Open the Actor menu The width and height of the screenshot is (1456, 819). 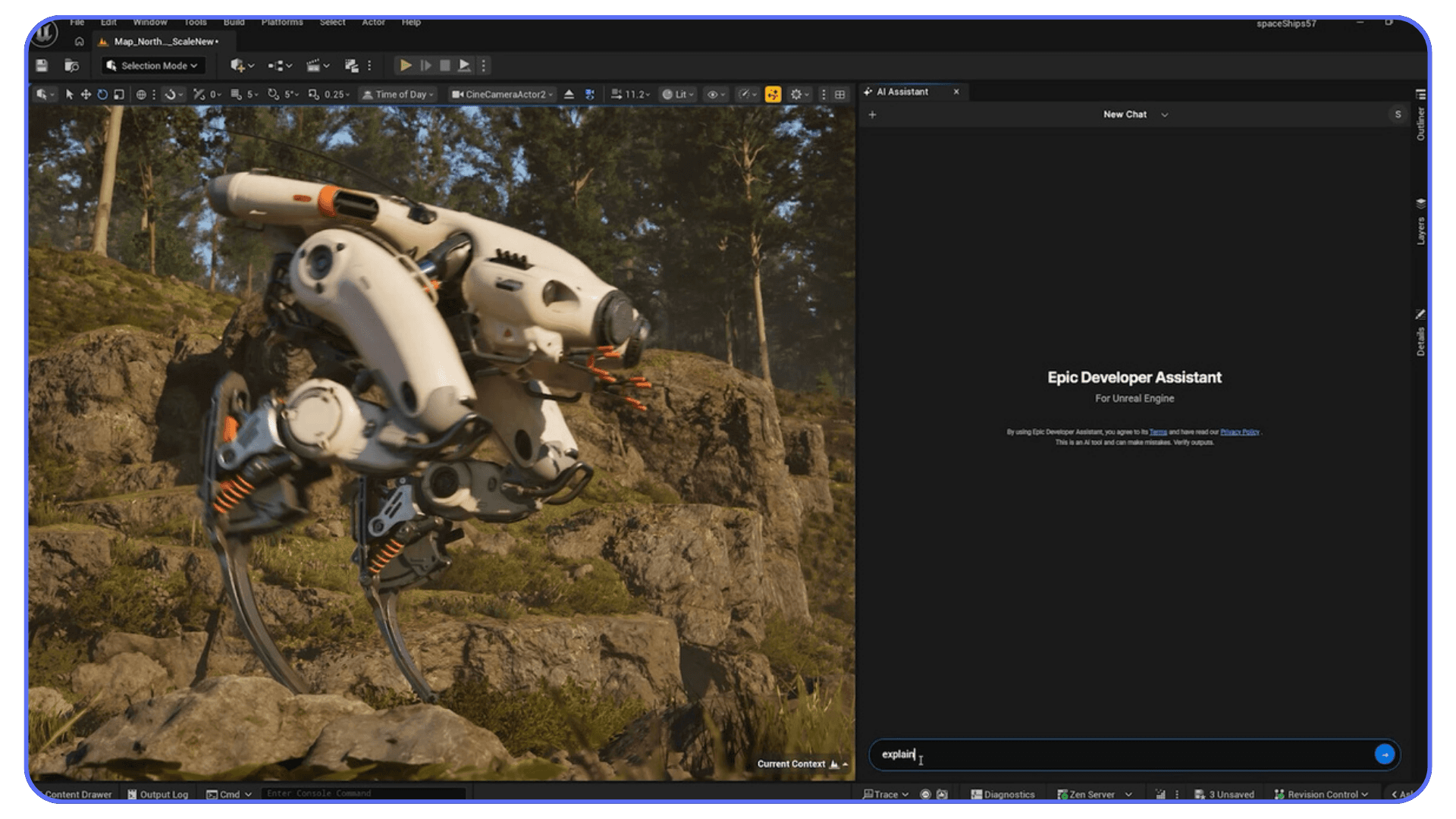[373, 22]
